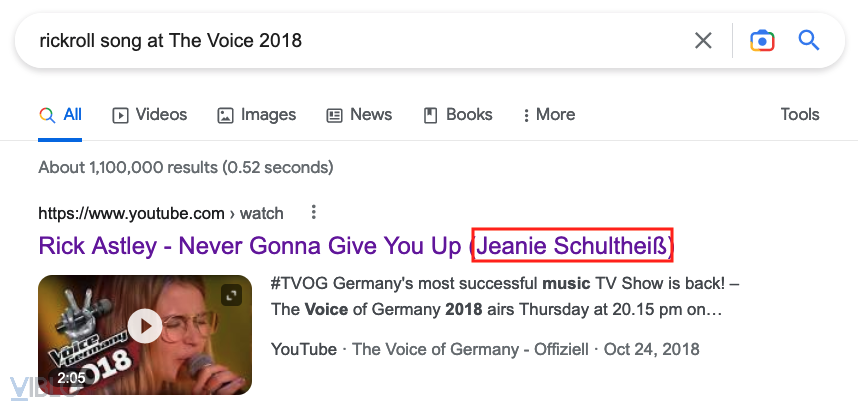Play the video thumbnail preview
The width and height of the screenshot is (858, 411).
[x=146, y=325]
